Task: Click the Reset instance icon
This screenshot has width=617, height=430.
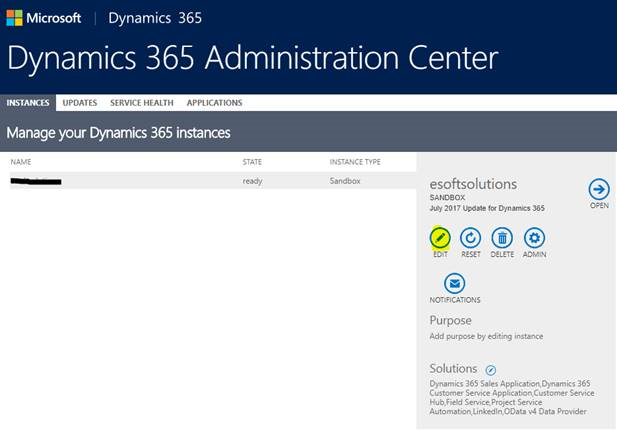Action: [x=471, y=238]
